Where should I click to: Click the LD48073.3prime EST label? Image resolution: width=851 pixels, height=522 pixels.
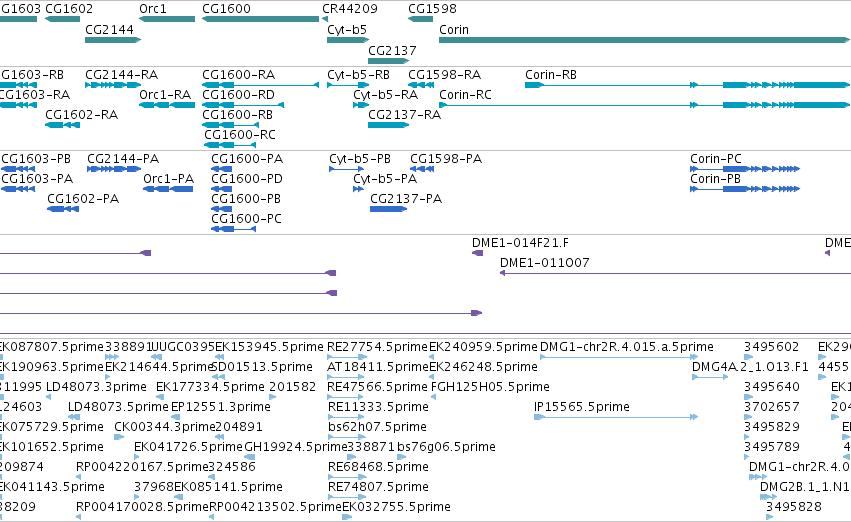coord(96,387)
